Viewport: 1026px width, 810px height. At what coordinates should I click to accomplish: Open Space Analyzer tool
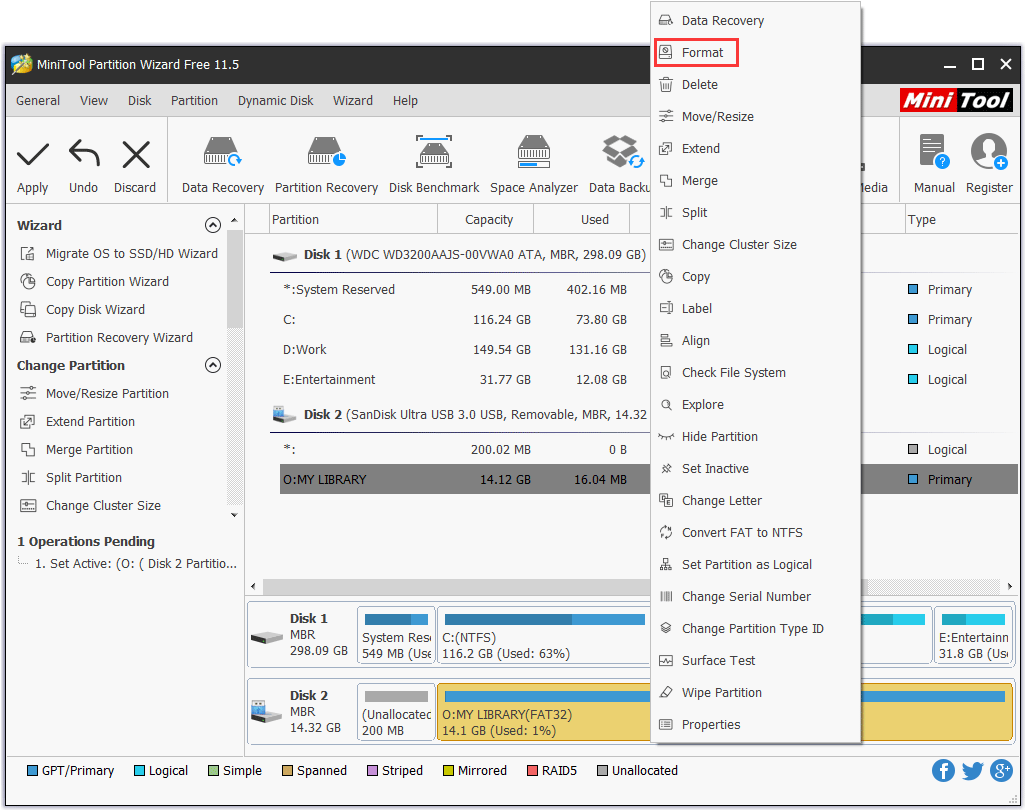click(x=534, y=165)
